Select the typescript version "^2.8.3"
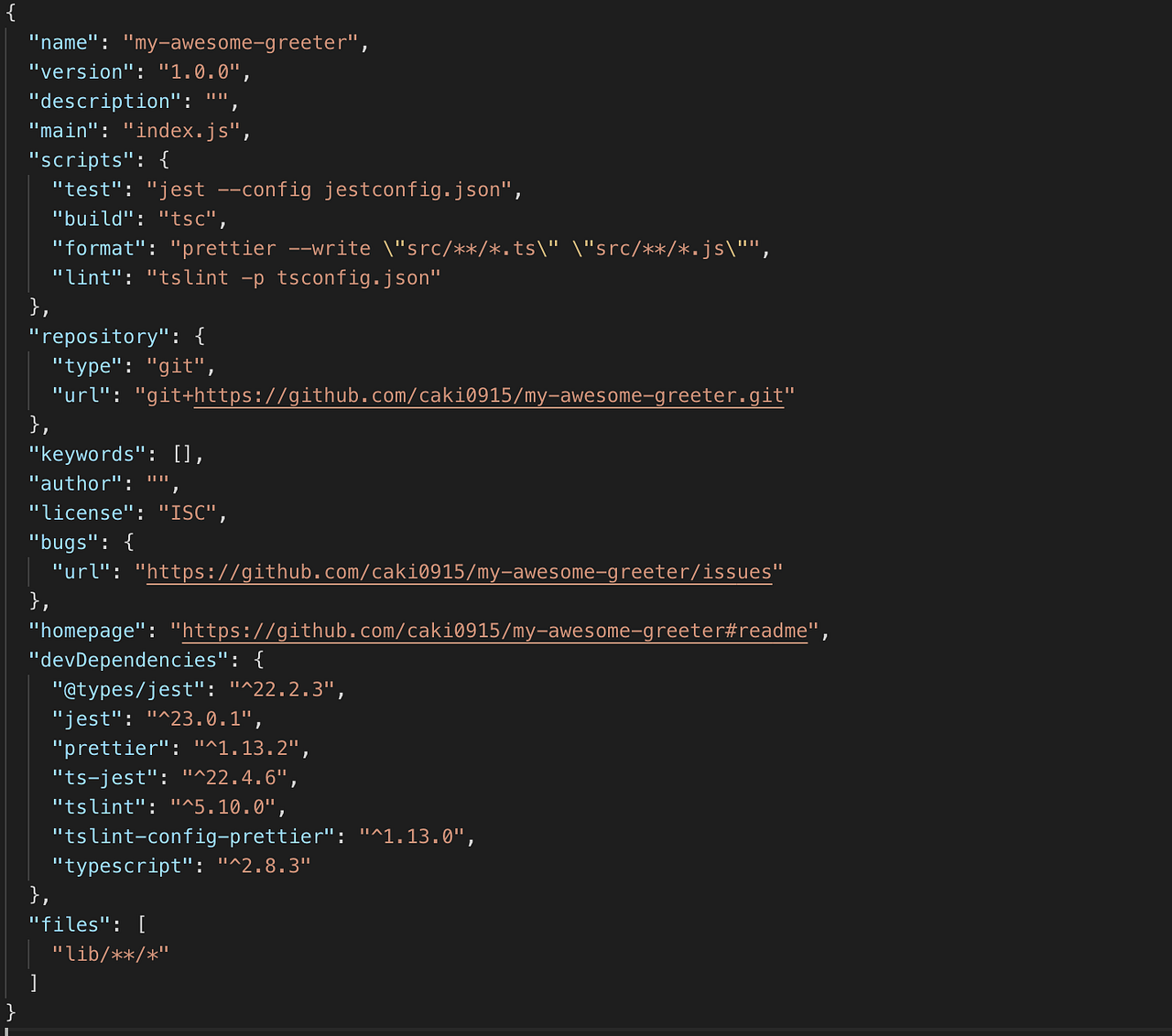1172x1036 pixels. pos(264,865)
